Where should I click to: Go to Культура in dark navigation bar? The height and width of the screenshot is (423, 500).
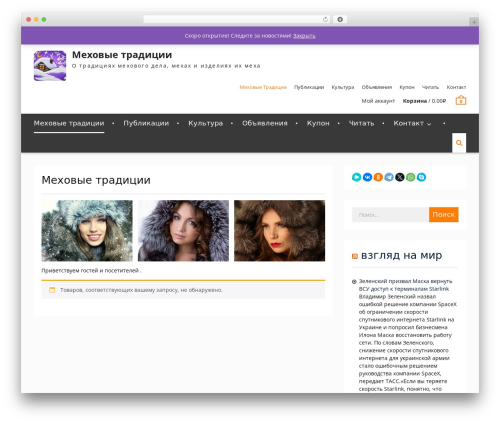(206, 123)
